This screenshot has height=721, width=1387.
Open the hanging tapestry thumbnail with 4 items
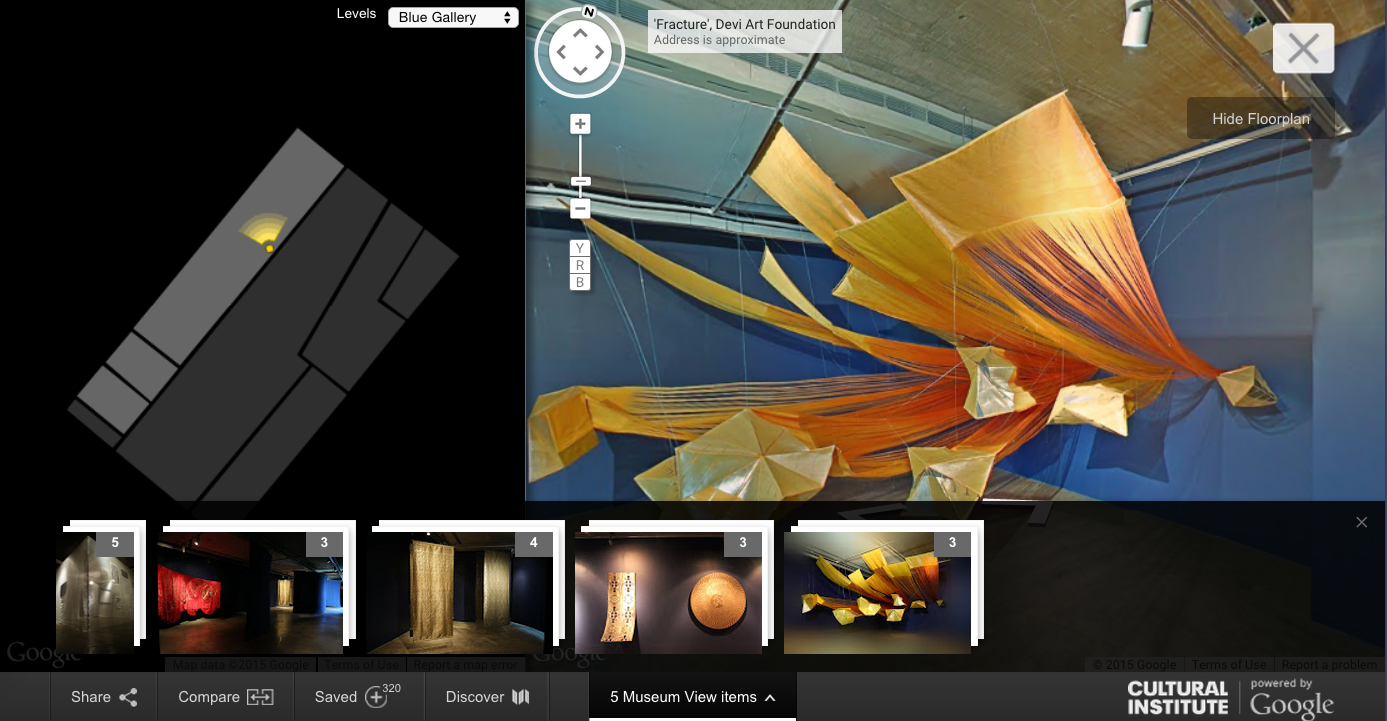pos(459,592)
